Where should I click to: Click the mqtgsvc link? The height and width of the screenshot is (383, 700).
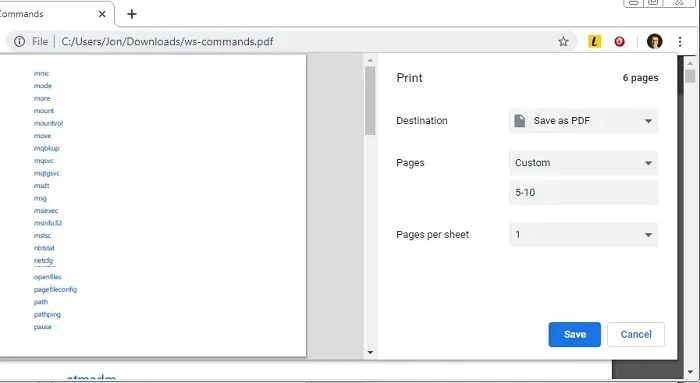(x=47, y=173)
